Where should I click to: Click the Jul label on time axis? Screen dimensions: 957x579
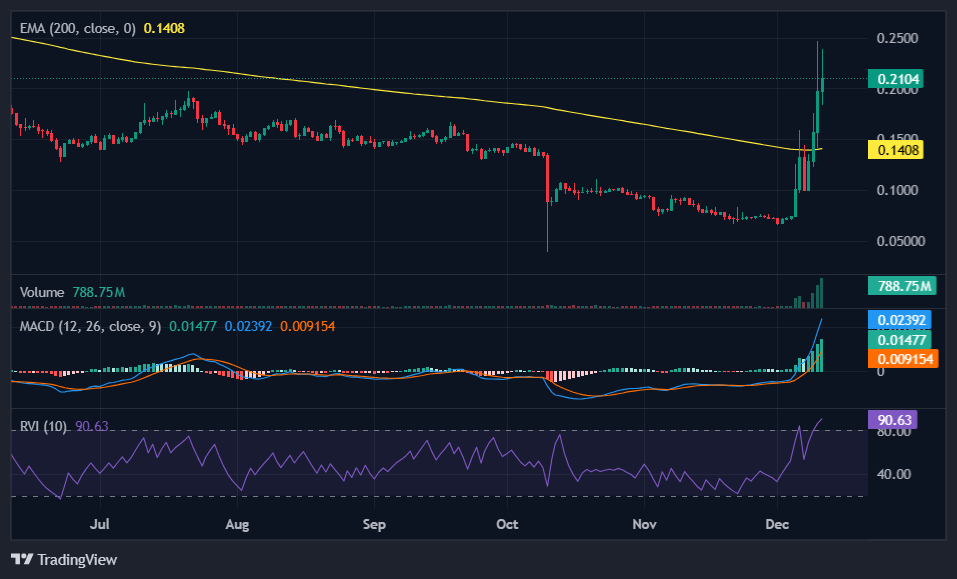tap(99, 523)
